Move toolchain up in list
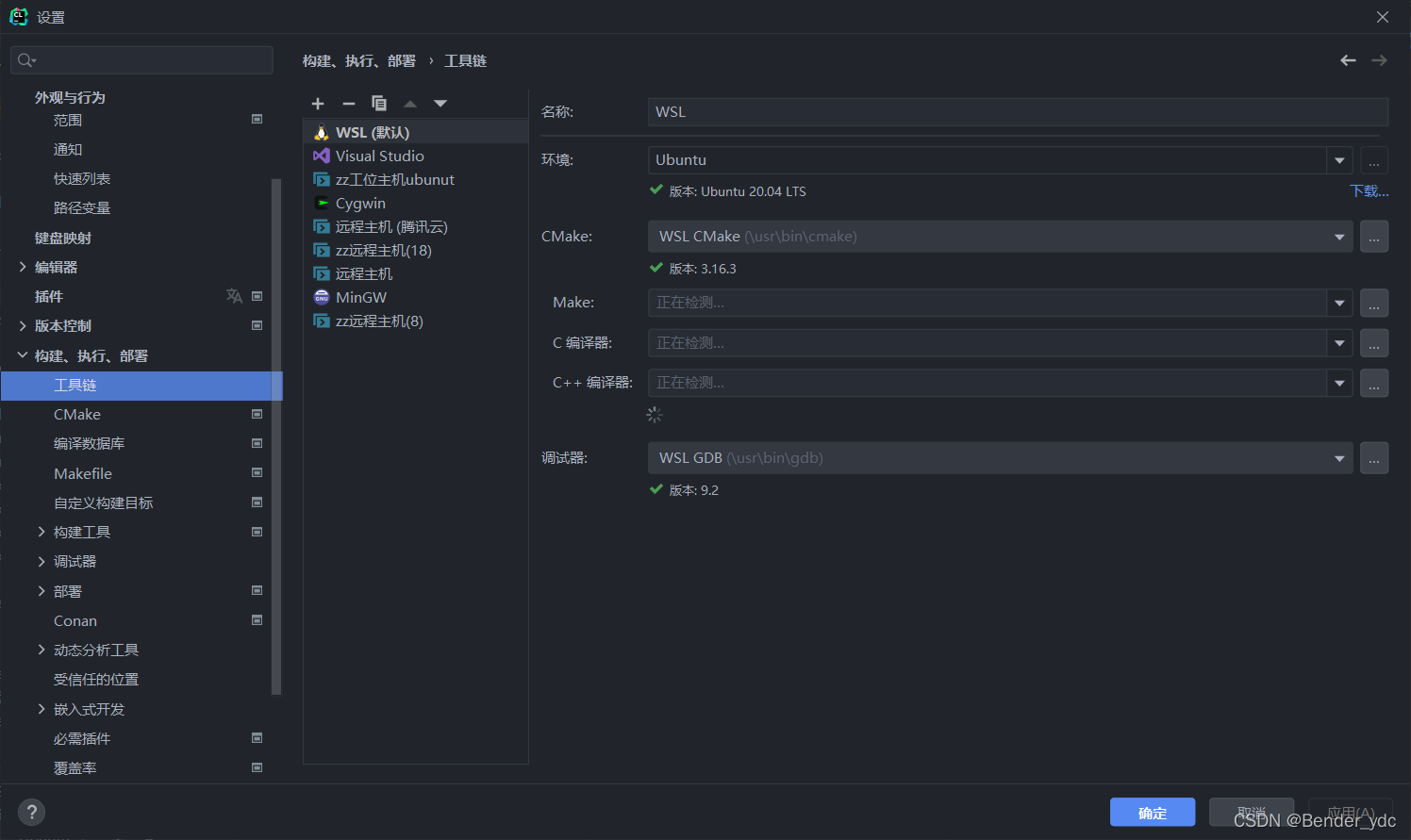Image resolution: width=1411 pixels, height=840 pixels. point(410,104)
